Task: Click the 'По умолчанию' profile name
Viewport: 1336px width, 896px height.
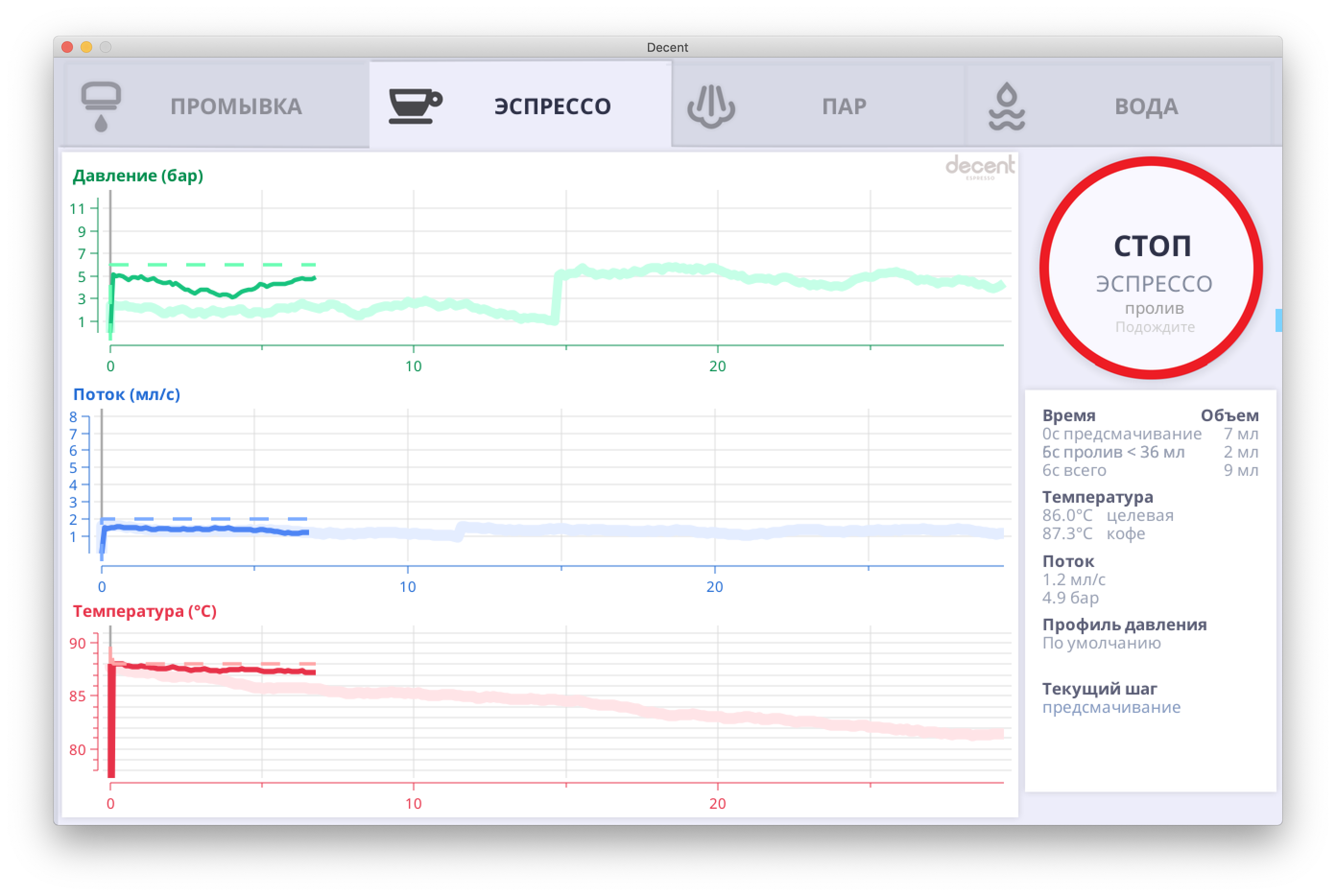Action: (x=1101, y=643)
